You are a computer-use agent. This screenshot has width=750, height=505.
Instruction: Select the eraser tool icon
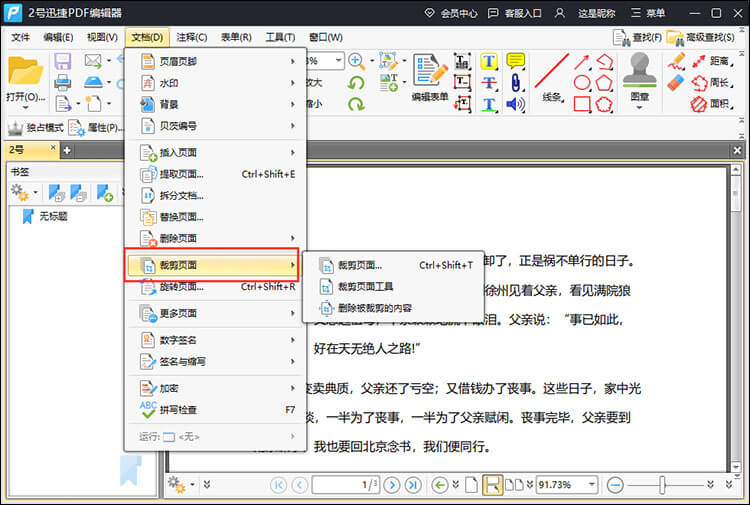click(x=676, y=83)
